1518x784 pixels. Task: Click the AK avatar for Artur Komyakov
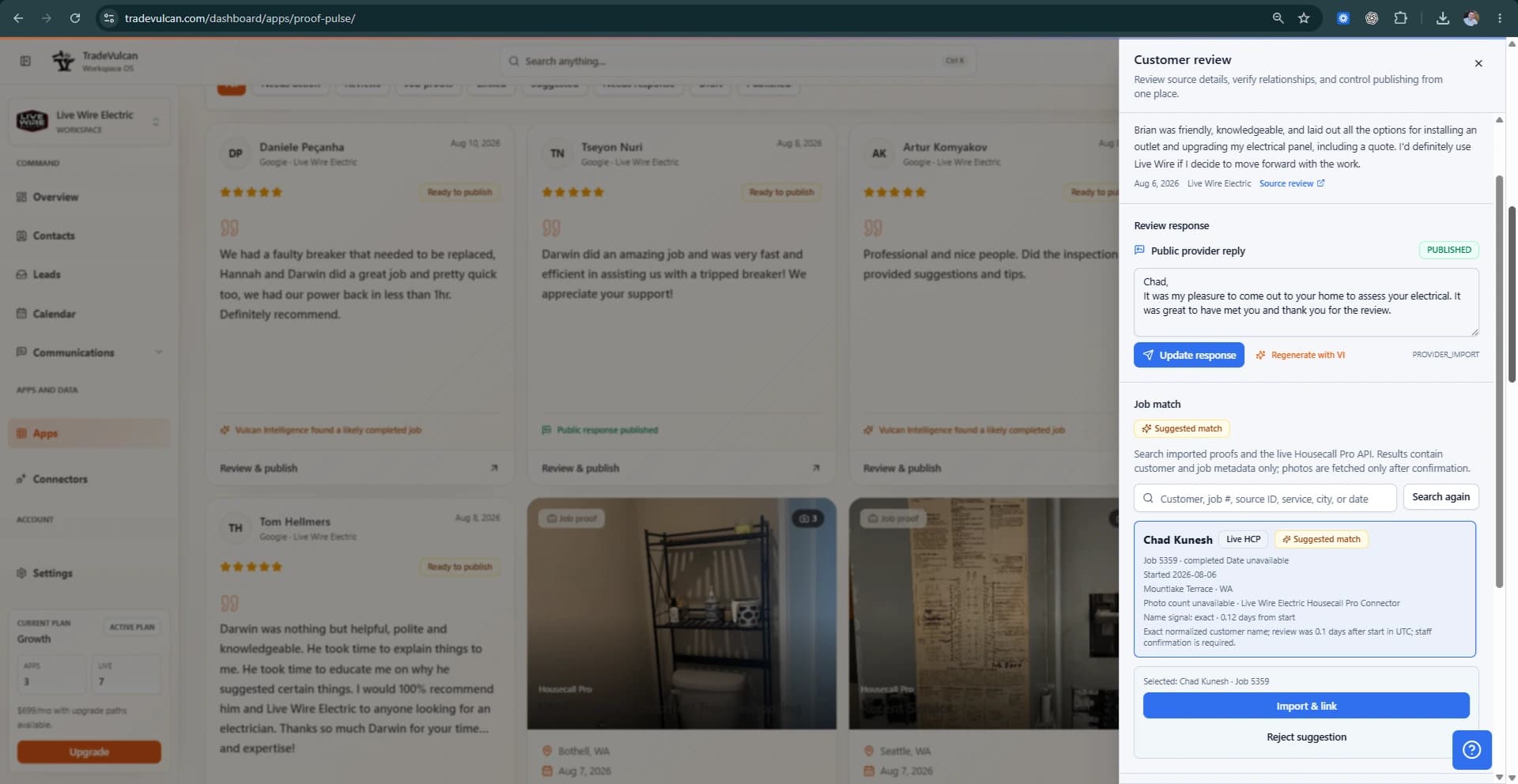879,153
